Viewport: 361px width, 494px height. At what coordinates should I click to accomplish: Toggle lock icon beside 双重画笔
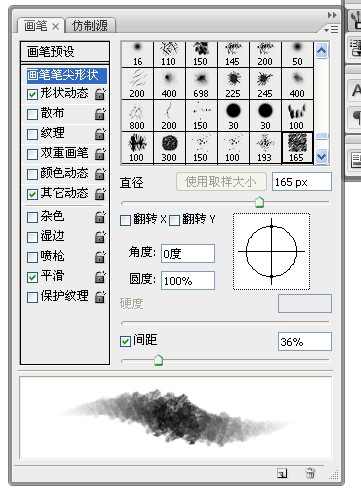(x=100, y=154)
